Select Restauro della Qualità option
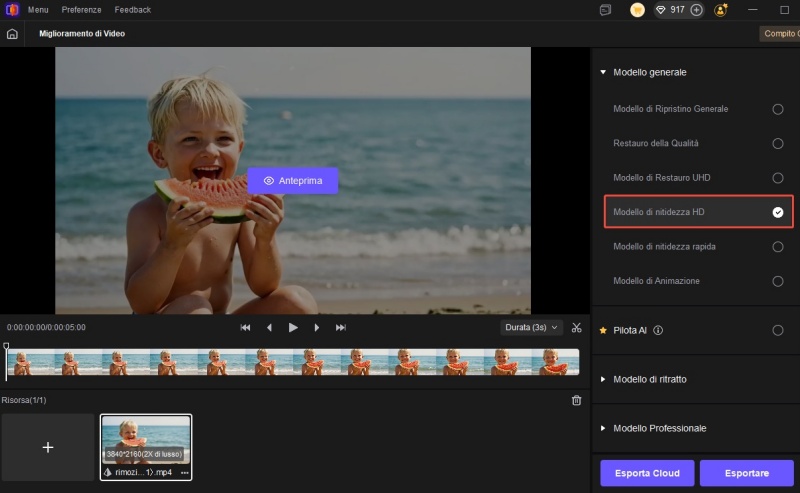 [777, 143]
